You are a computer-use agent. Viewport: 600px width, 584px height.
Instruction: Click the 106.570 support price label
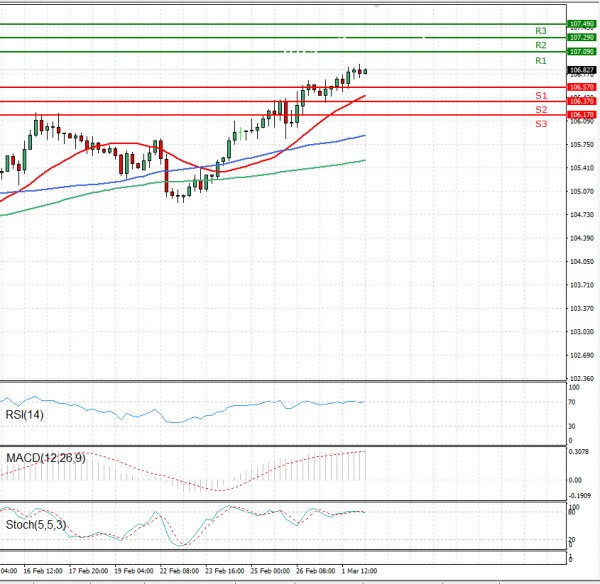[x=582, y=87]
